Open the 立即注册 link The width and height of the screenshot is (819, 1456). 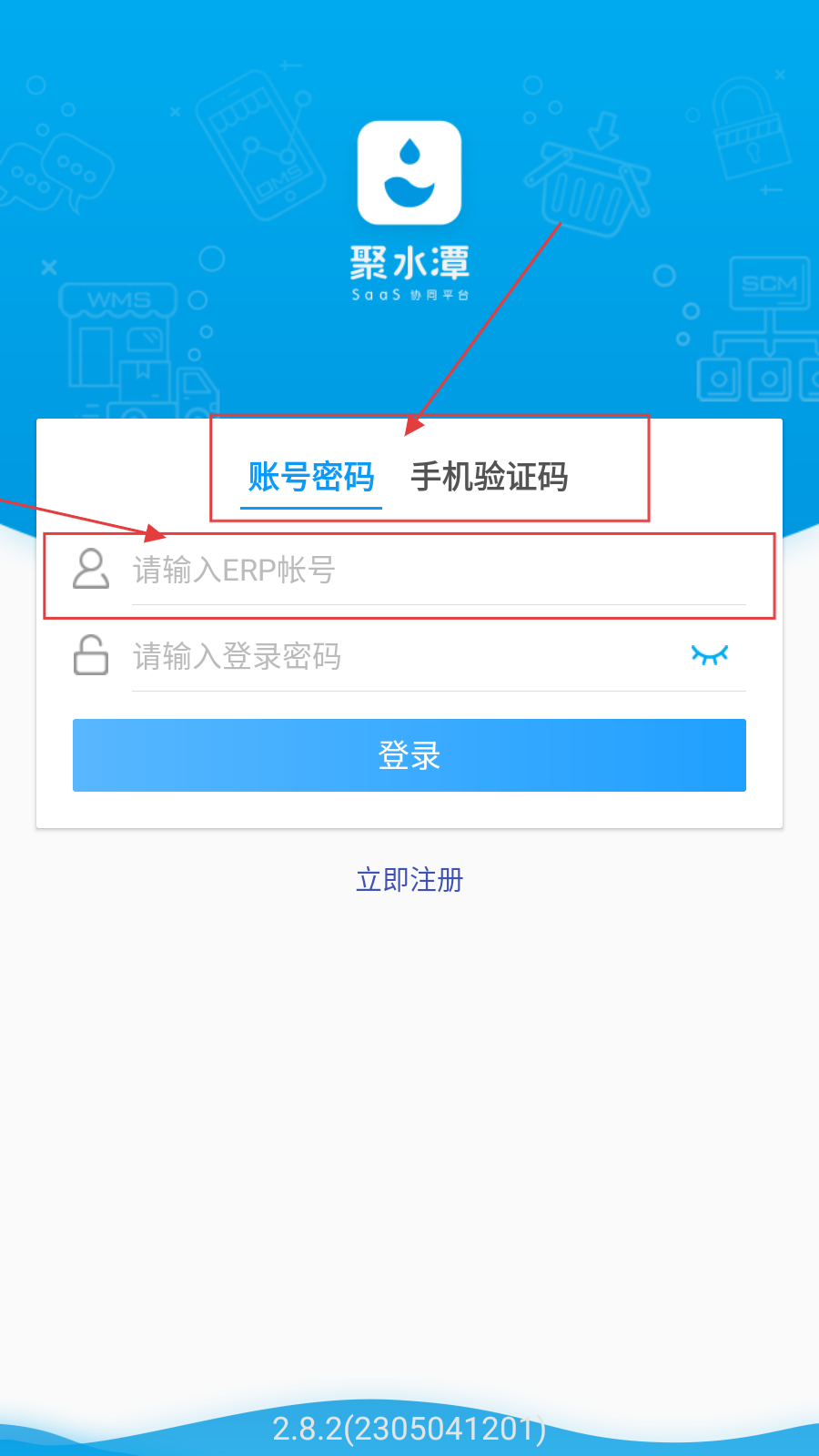409,880
